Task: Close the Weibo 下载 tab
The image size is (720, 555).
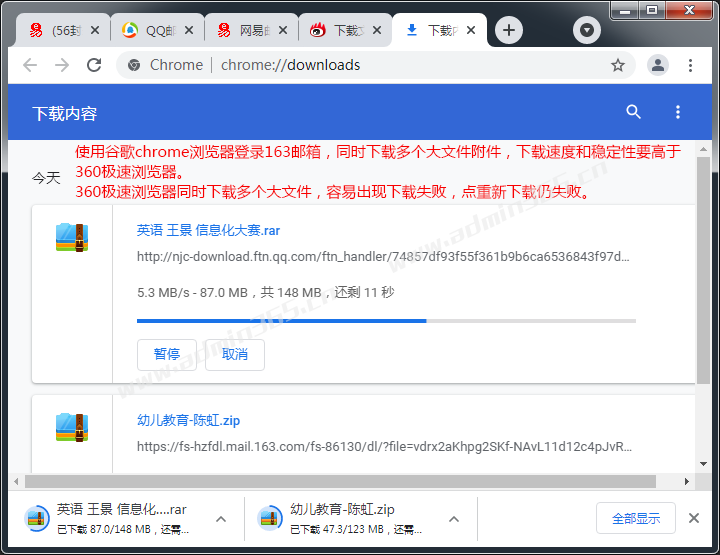Action: click(377, 30)
